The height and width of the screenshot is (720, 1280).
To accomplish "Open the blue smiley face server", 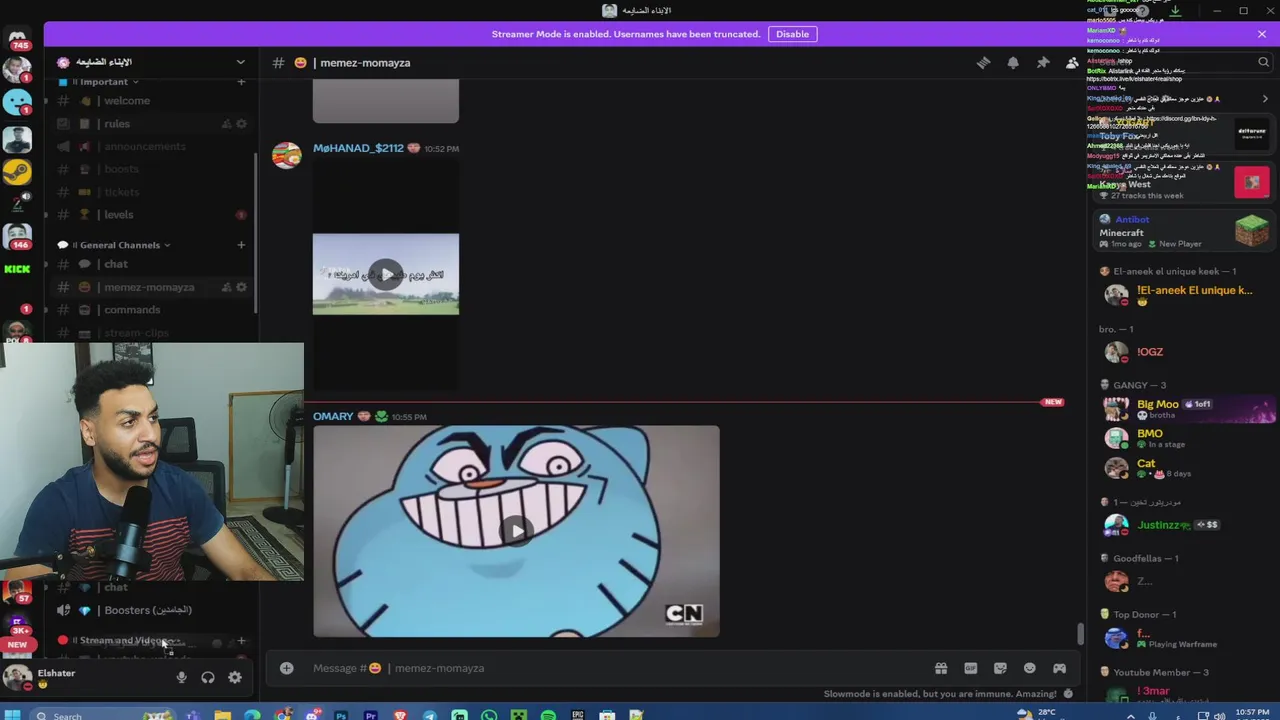I will point(17,102).
